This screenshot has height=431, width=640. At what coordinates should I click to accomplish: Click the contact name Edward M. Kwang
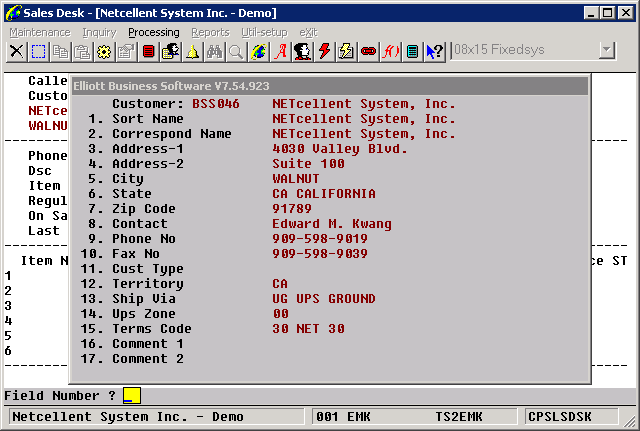coord(332,224)
